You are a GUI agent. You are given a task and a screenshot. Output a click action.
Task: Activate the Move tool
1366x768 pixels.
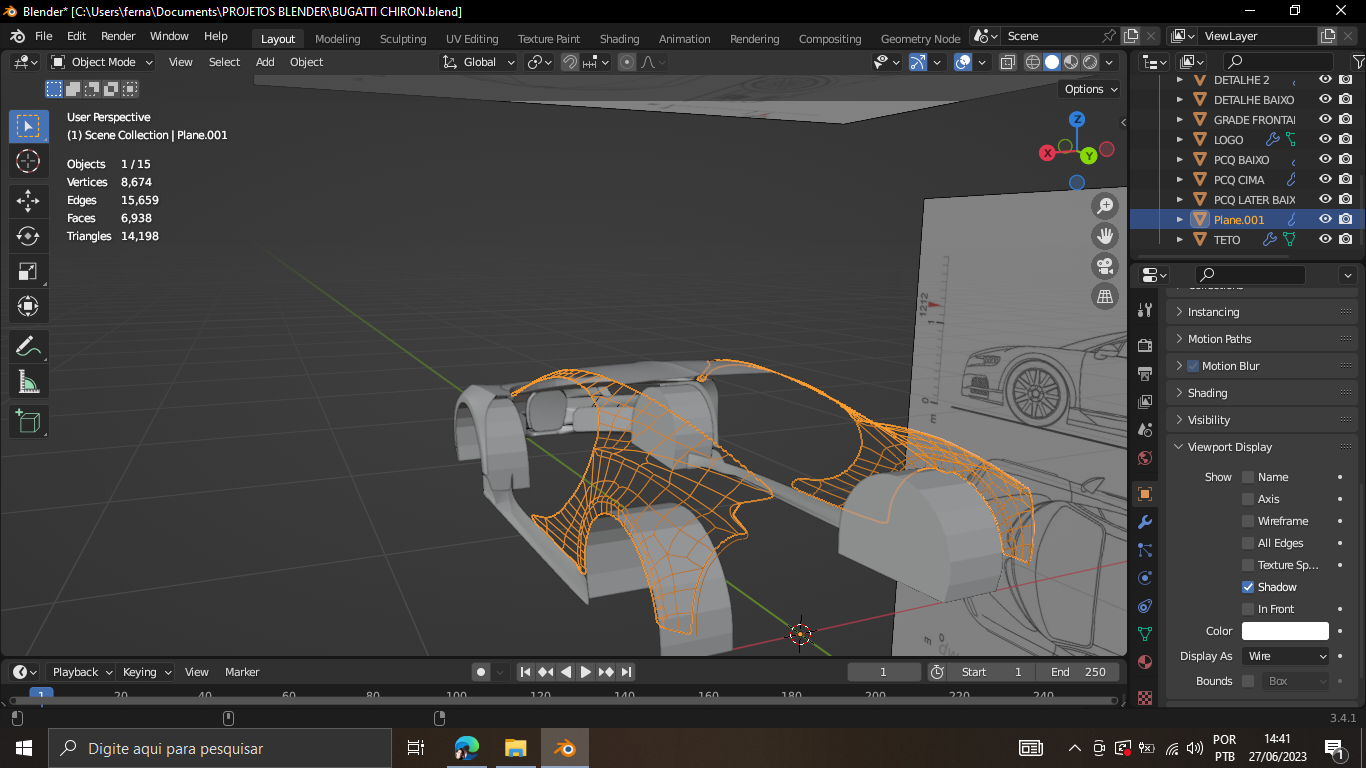point(28,200)
